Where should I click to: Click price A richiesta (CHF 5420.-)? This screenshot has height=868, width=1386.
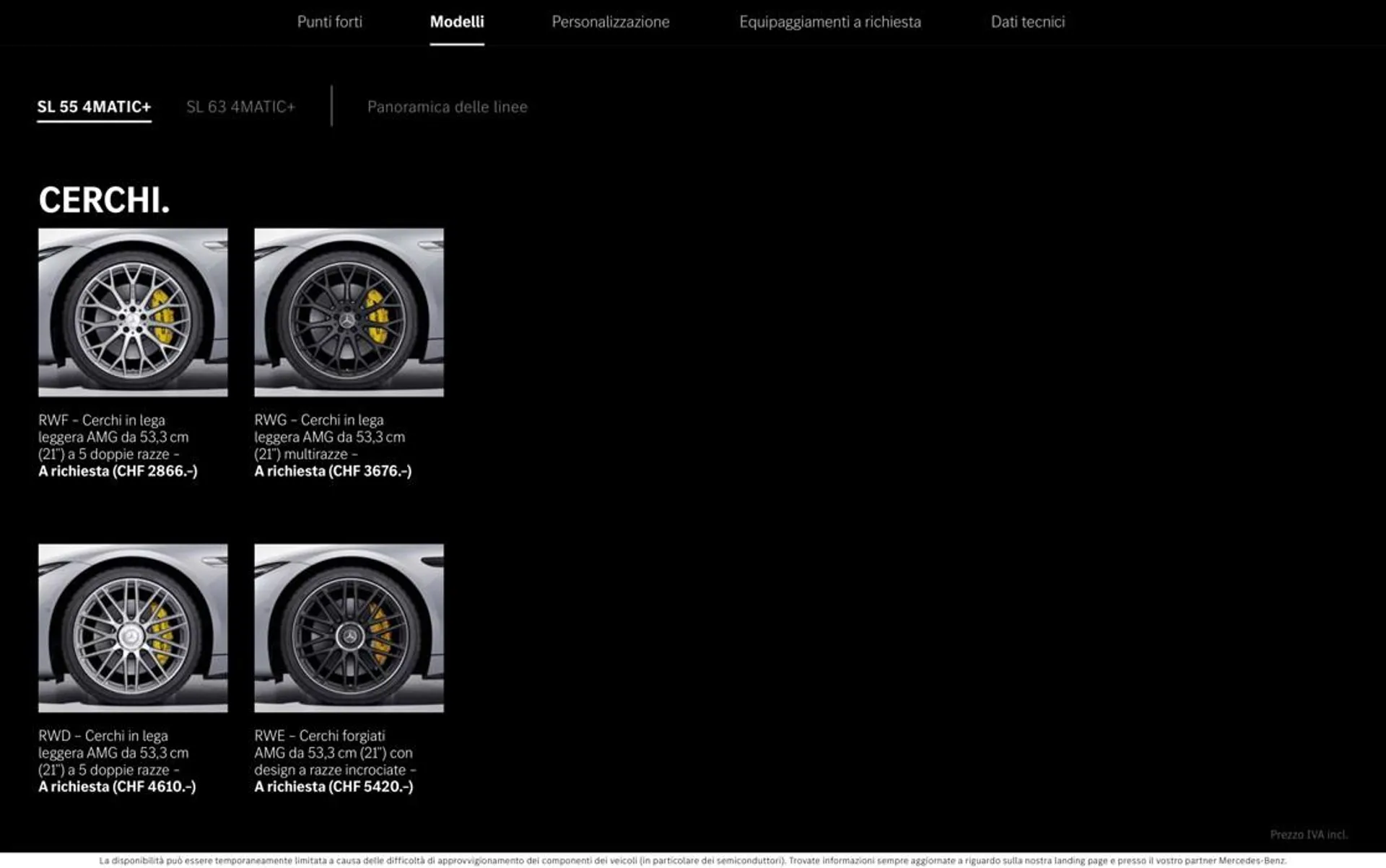(x=334, y=787)
